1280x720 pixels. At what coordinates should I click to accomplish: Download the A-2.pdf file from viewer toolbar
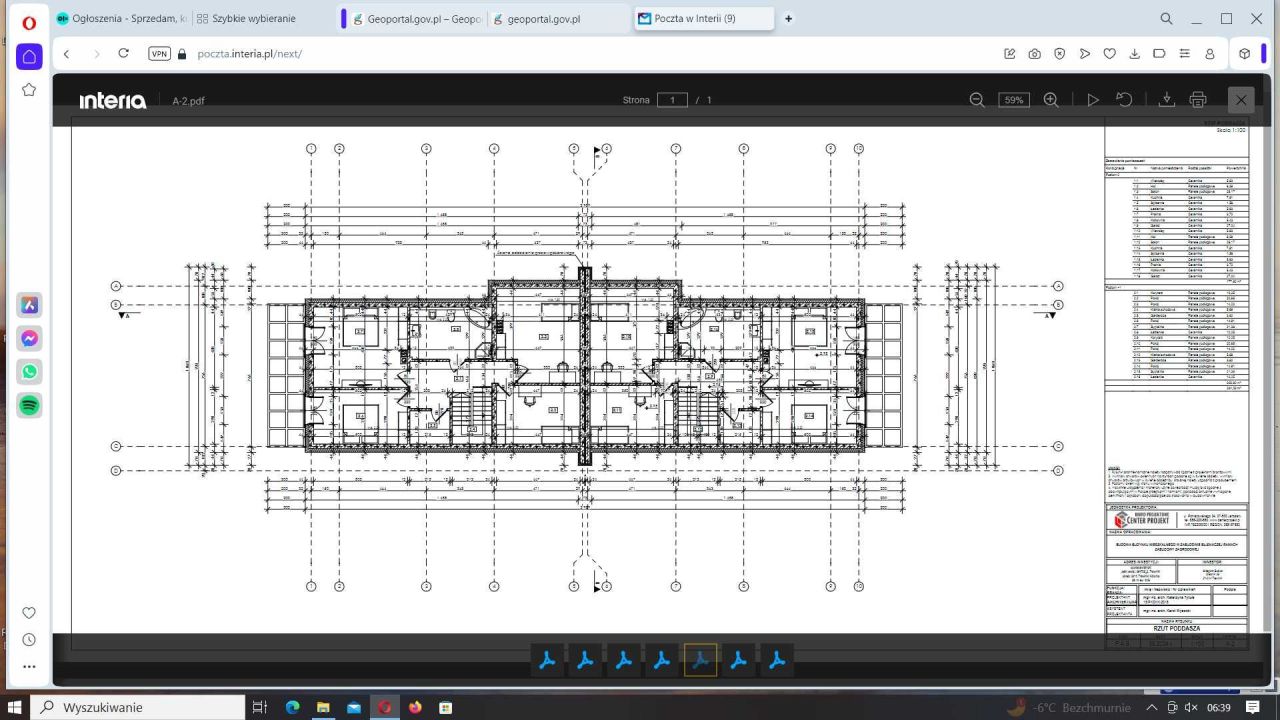point(1166,100)
